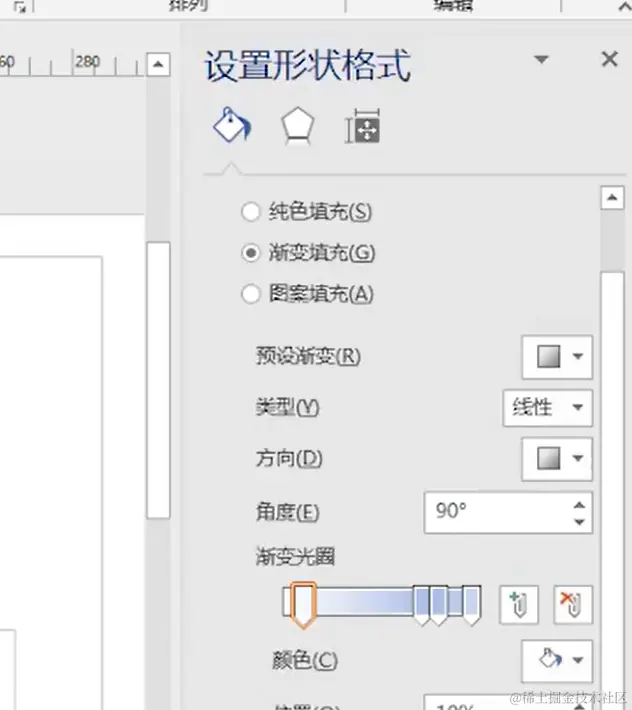
Task: Open the Effects pentagon tab
Action: coord(297,126)
